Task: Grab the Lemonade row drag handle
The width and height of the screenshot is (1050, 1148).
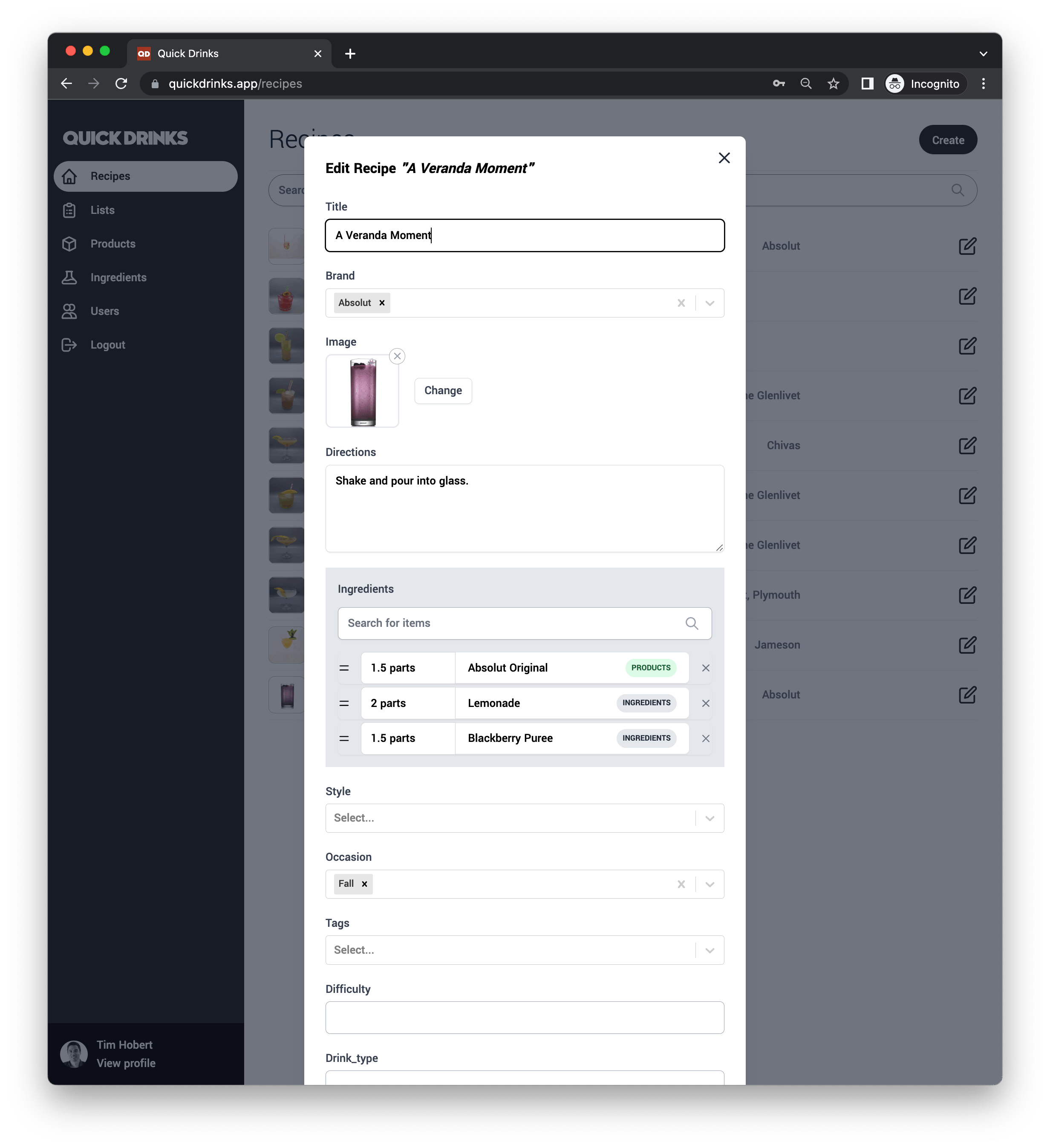Action: 344,703
